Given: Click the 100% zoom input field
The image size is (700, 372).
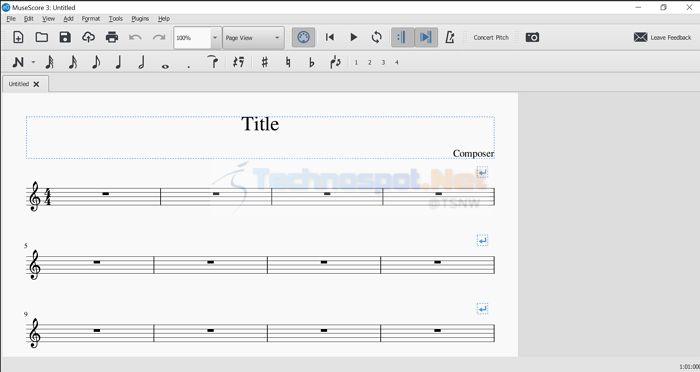Looking at the screenshot, I should [192, 38].
